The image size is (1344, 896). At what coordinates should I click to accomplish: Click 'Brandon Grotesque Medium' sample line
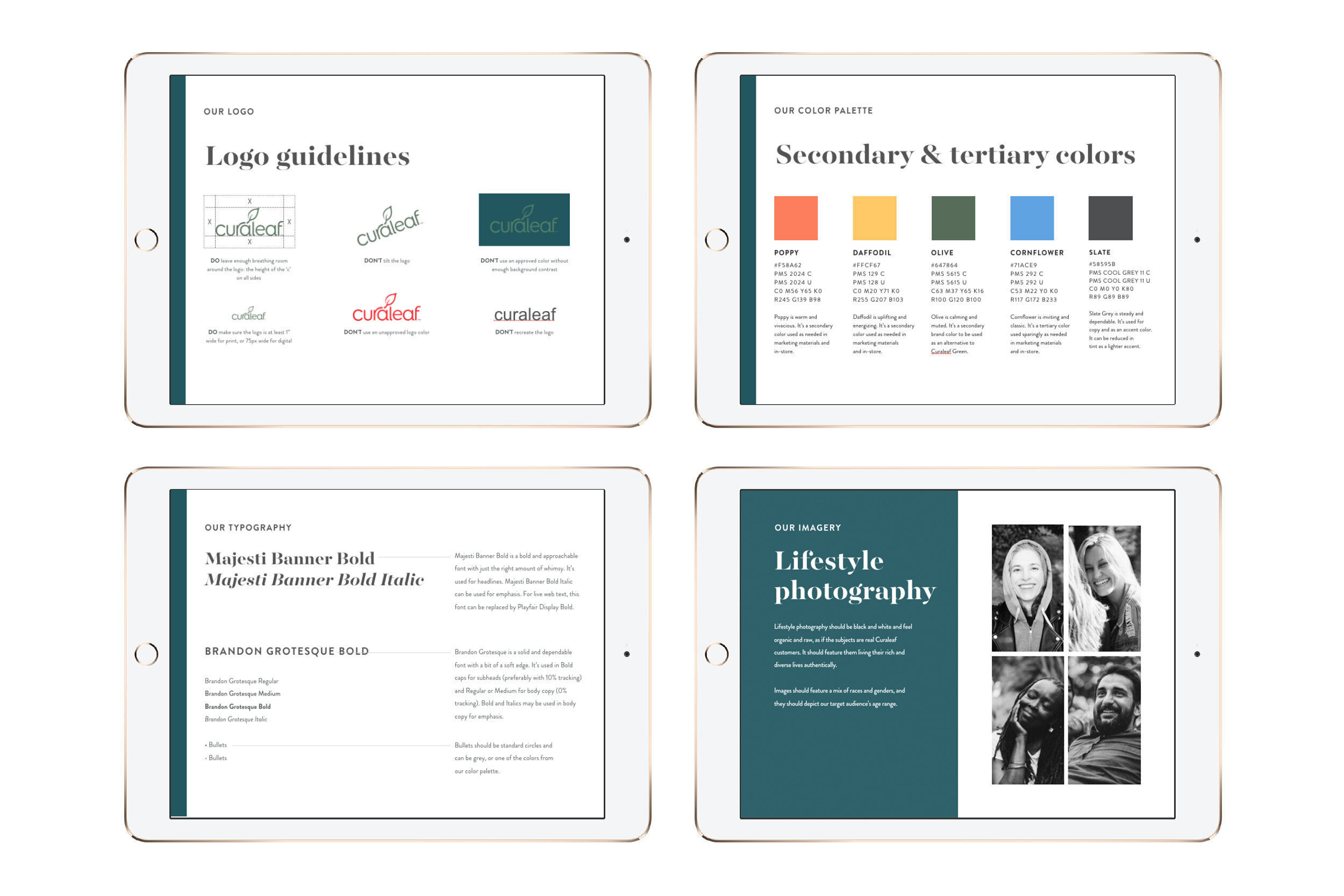pyautogui.click(x=242, y=694)
